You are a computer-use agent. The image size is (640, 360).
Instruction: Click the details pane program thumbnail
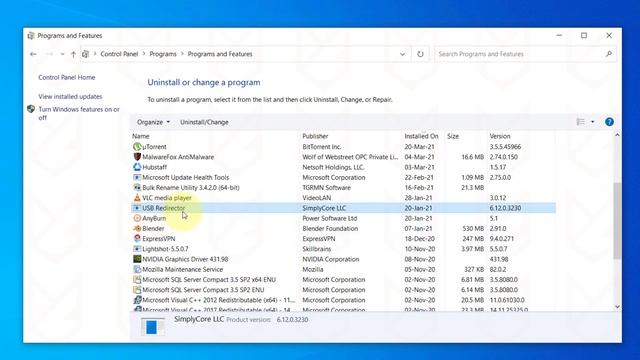click(152, 326)
